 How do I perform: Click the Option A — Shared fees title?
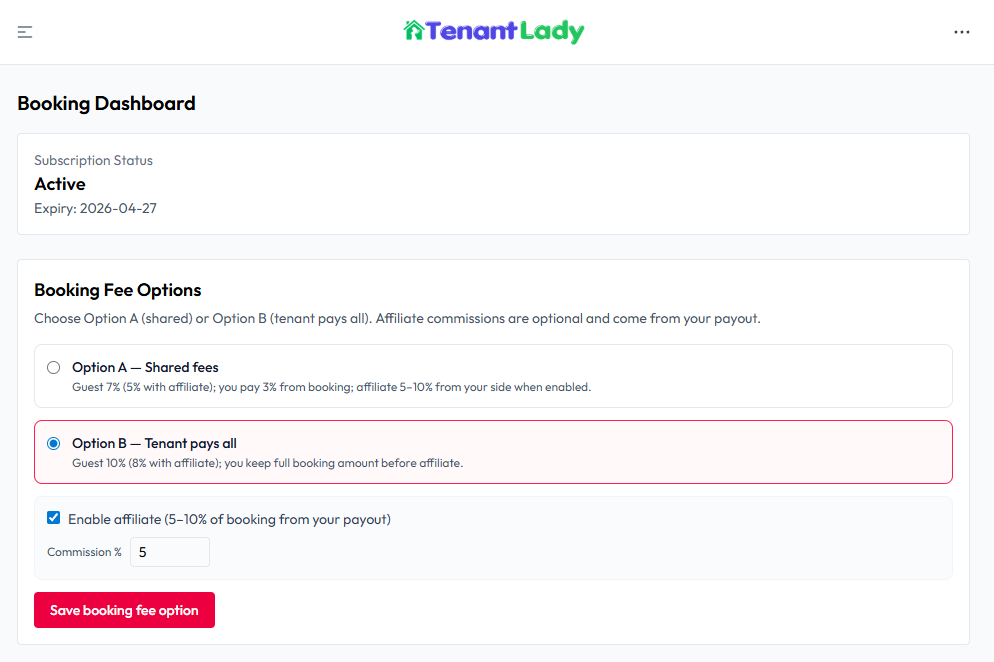click(x=145, y=367)
